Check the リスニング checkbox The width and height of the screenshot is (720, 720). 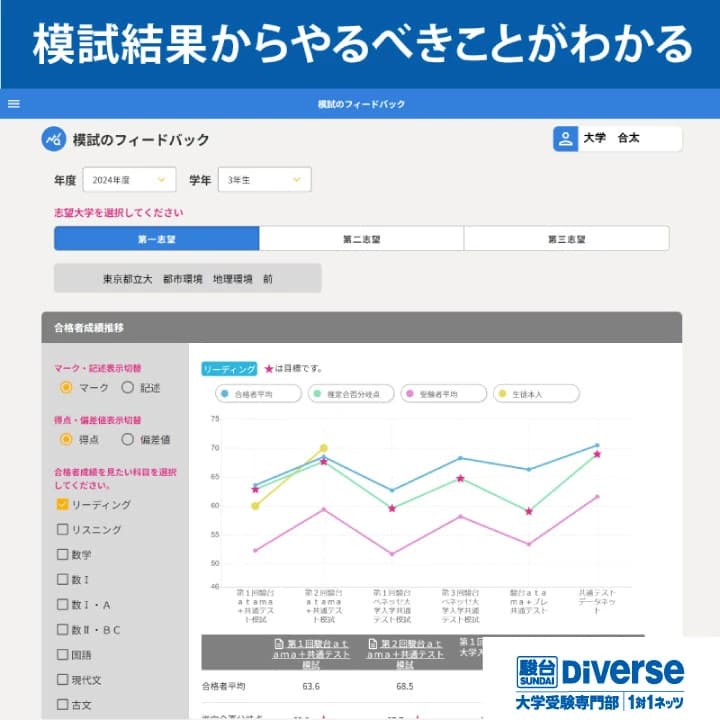(x=62, y=529)
